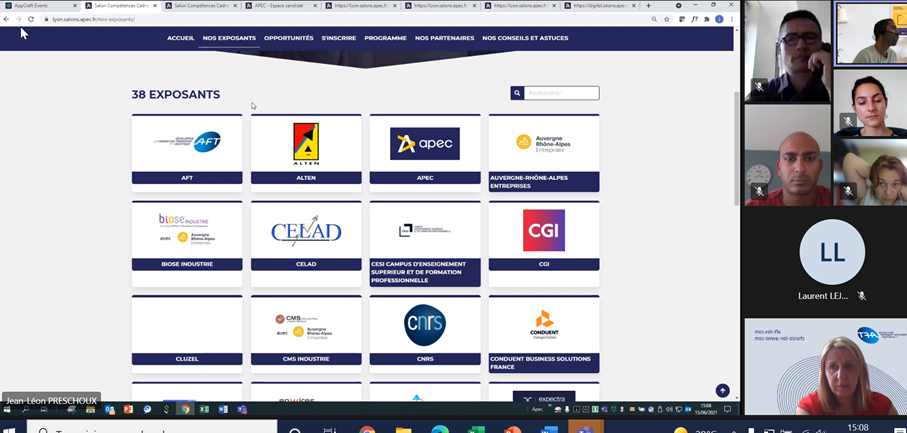Viewport: 907px width, 433px height.
Task: Click the scroll-to-top arrow button
Action: 722,390
